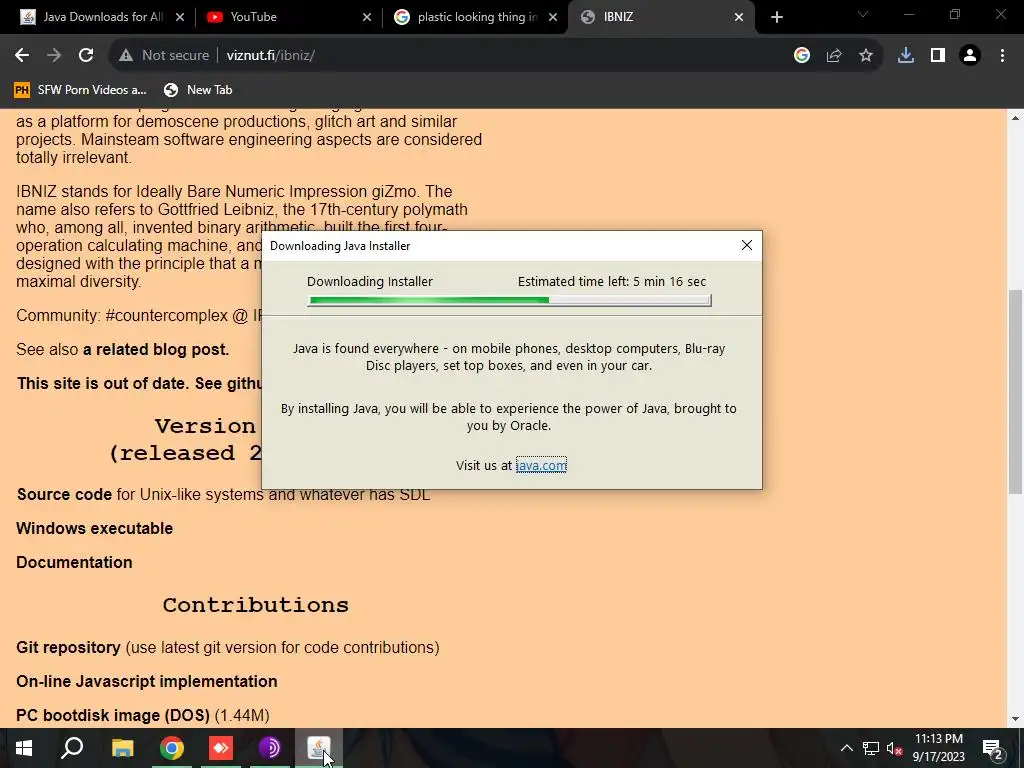This screenshot has height=768, width=1024.
Task: Reload the IBNIZ page
Action: click(86, 56)
